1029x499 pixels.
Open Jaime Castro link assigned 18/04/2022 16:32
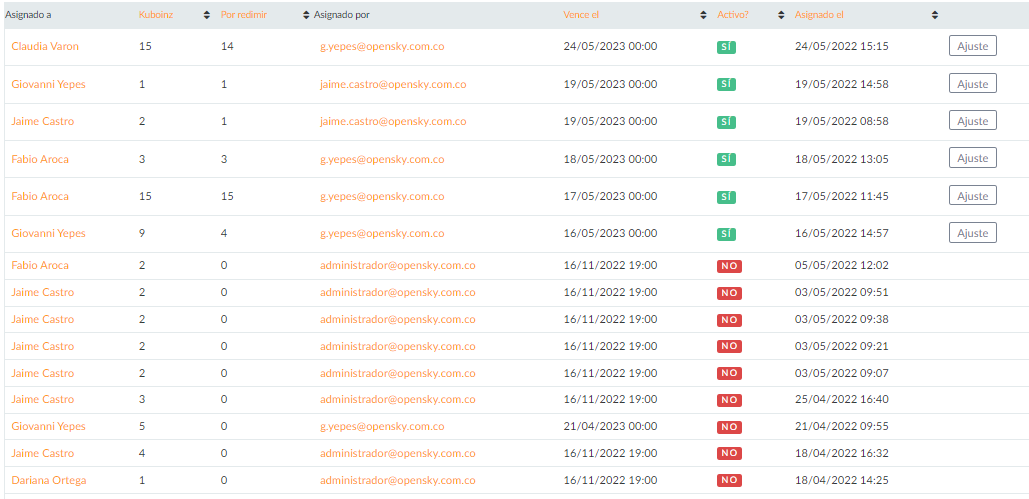(43, 453)
